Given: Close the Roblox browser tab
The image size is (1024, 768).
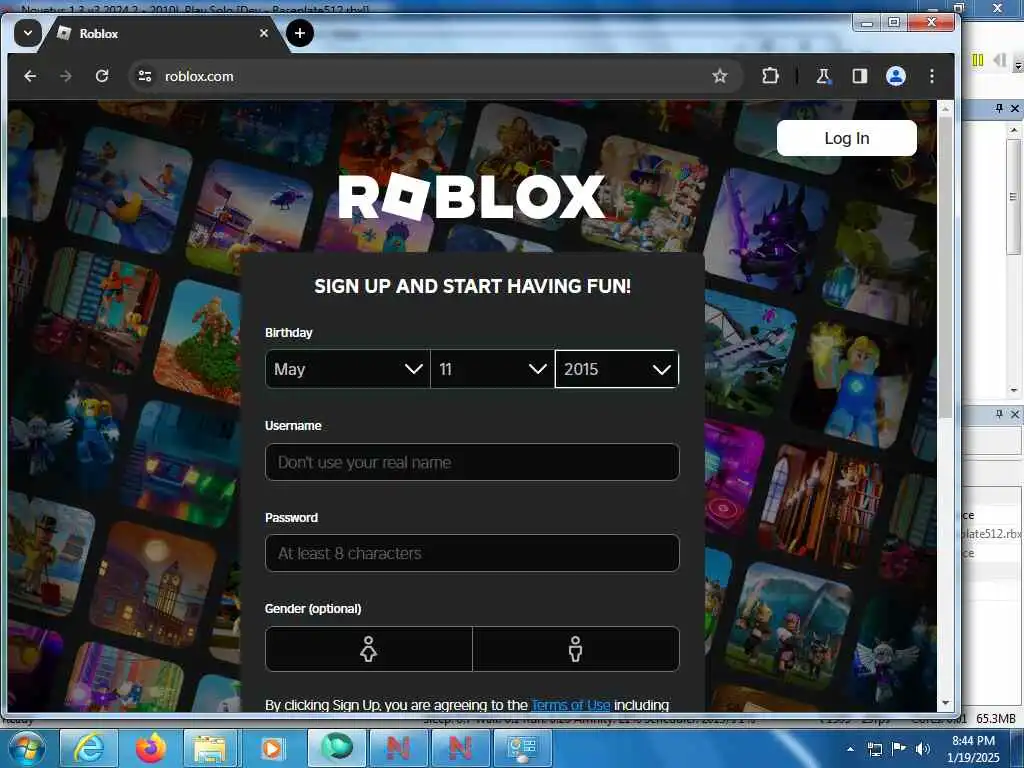Looking at the screenshot, I should pos(264,33).
